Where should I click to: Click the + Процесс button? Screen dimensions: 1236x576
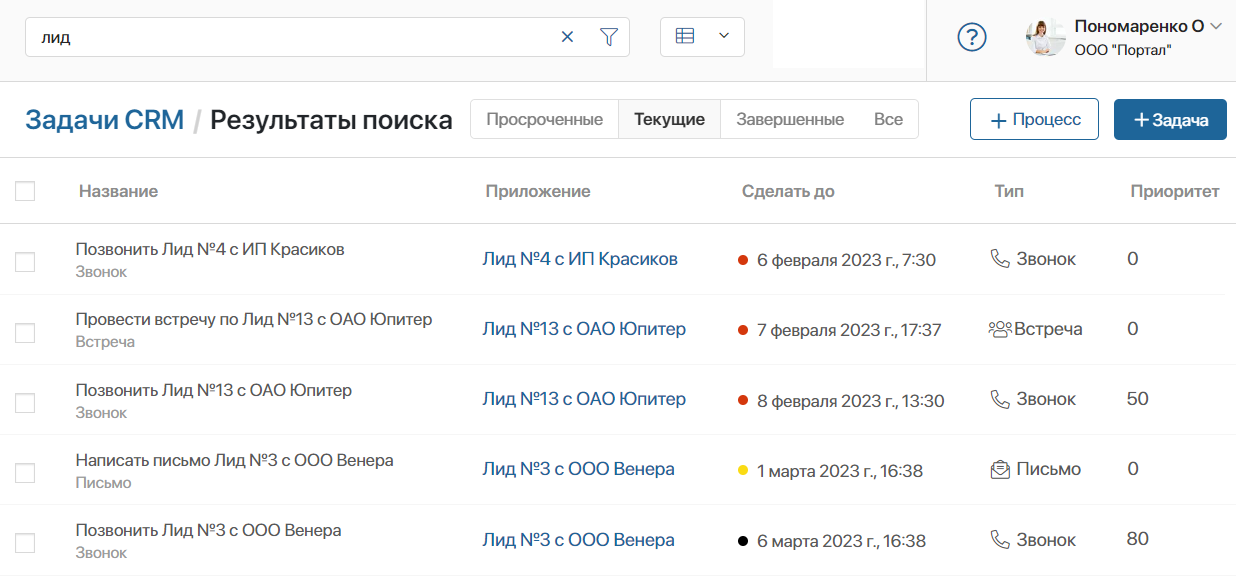[x=1034, y=119]
